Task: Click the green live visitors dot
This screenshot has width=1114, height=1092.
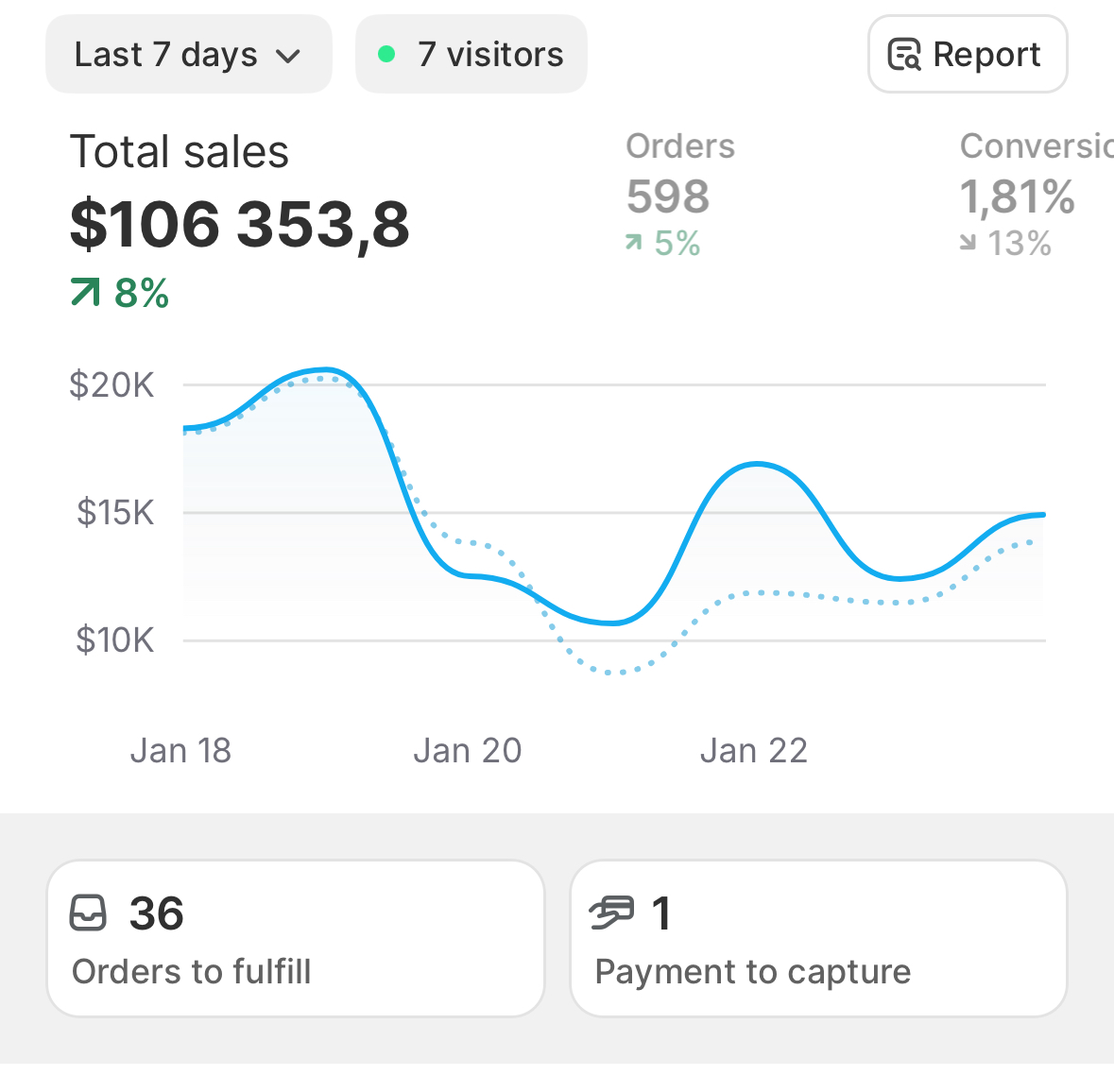Action: point(386,55)
